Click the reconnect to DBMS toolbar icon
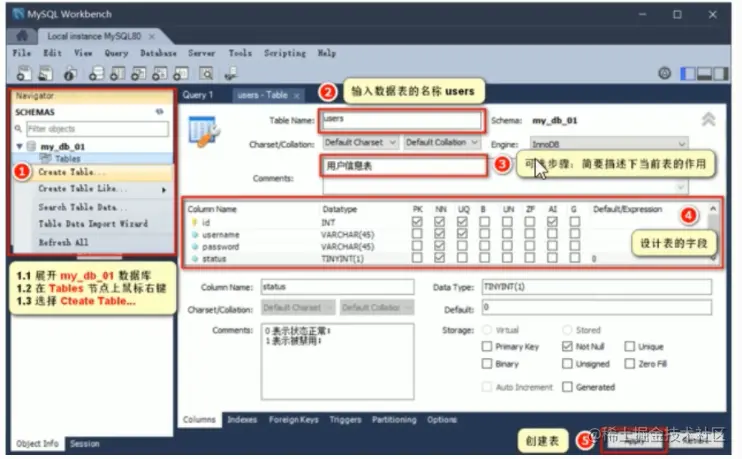This screenshot has width=742, height=459. pyautogui.click(x=231, y=73)
